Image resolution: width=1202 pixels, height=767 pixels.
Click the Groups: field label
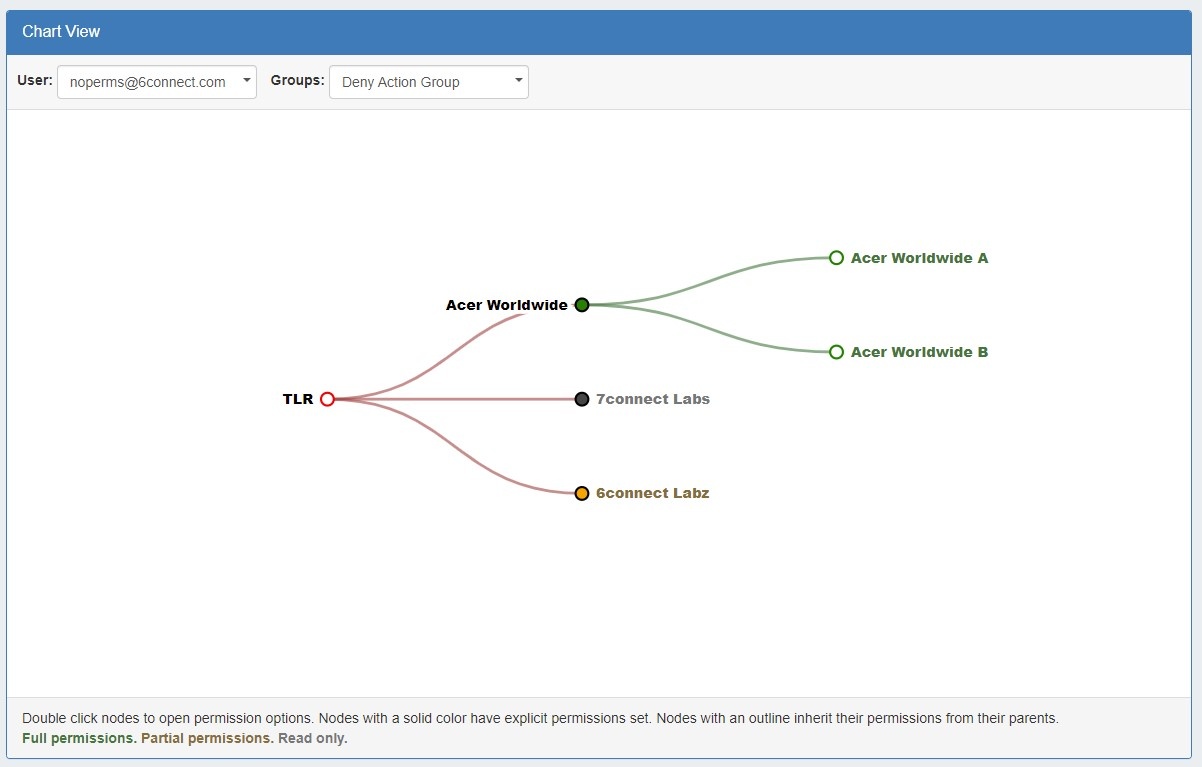pyautogui.click(x=297, y=80)
